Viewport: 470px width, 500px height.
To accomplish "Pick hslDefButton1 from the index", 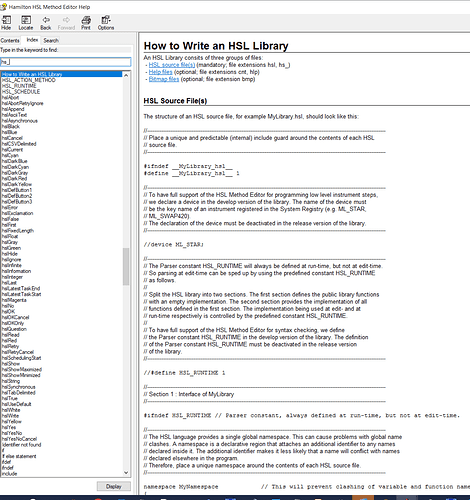I will (17, 190).
